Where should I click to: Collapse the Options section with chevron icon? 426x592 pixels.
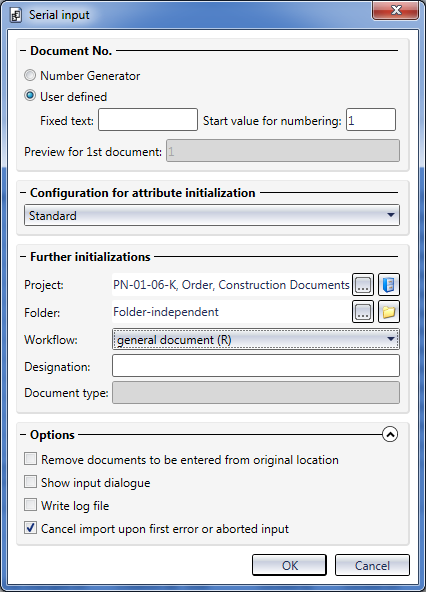coord(390,434)
